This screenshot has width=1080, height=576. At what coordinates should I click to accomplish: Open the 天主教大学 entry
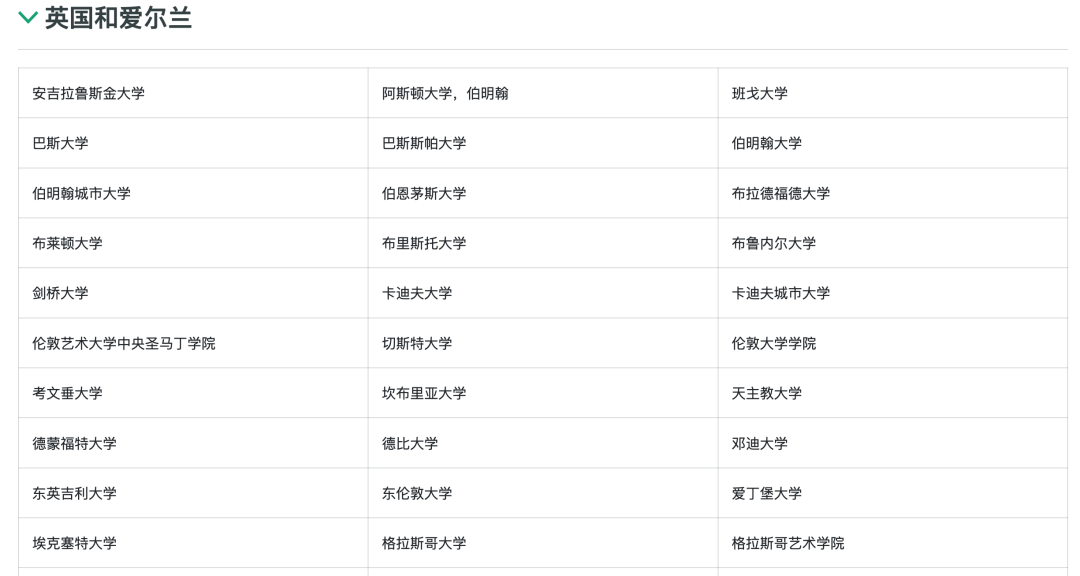point(767,393)
